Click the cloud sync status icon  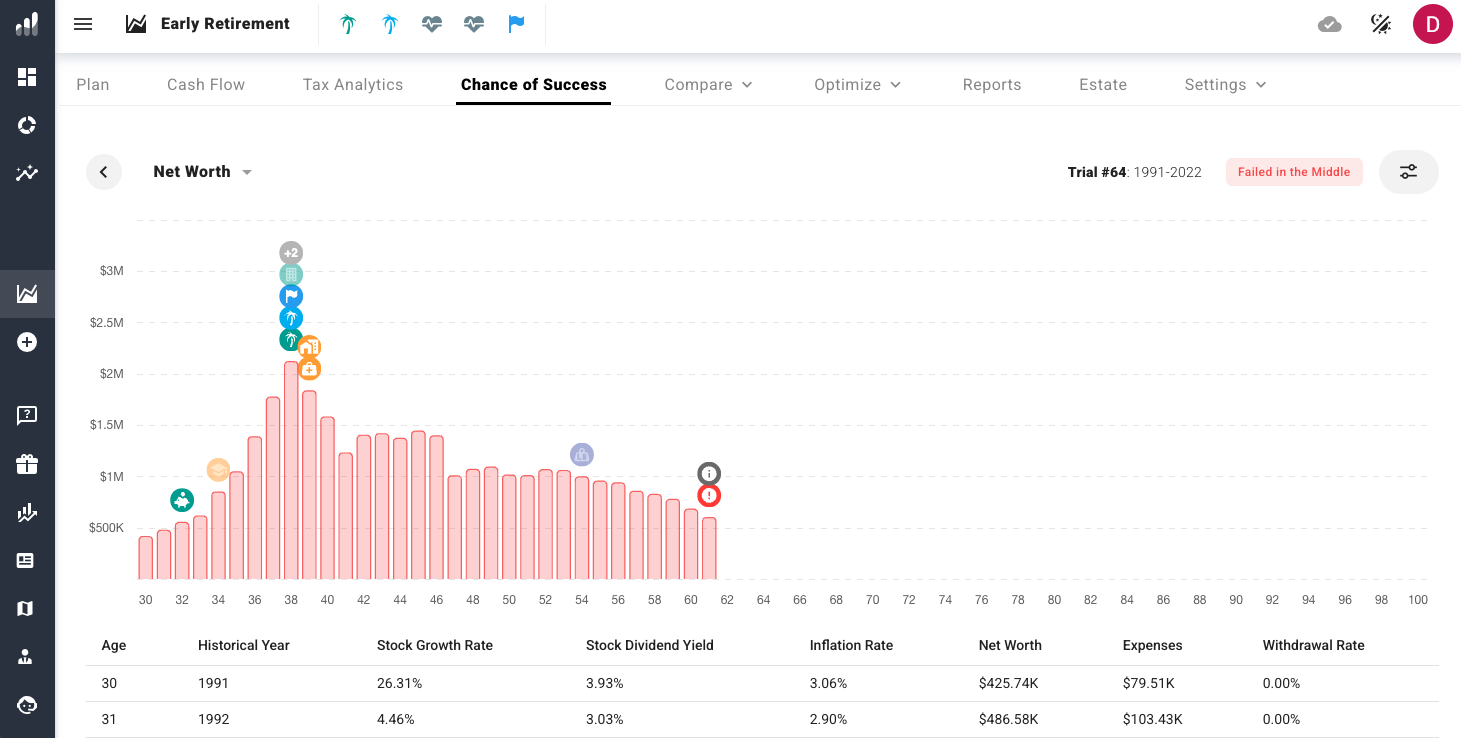click(1330, 24)
